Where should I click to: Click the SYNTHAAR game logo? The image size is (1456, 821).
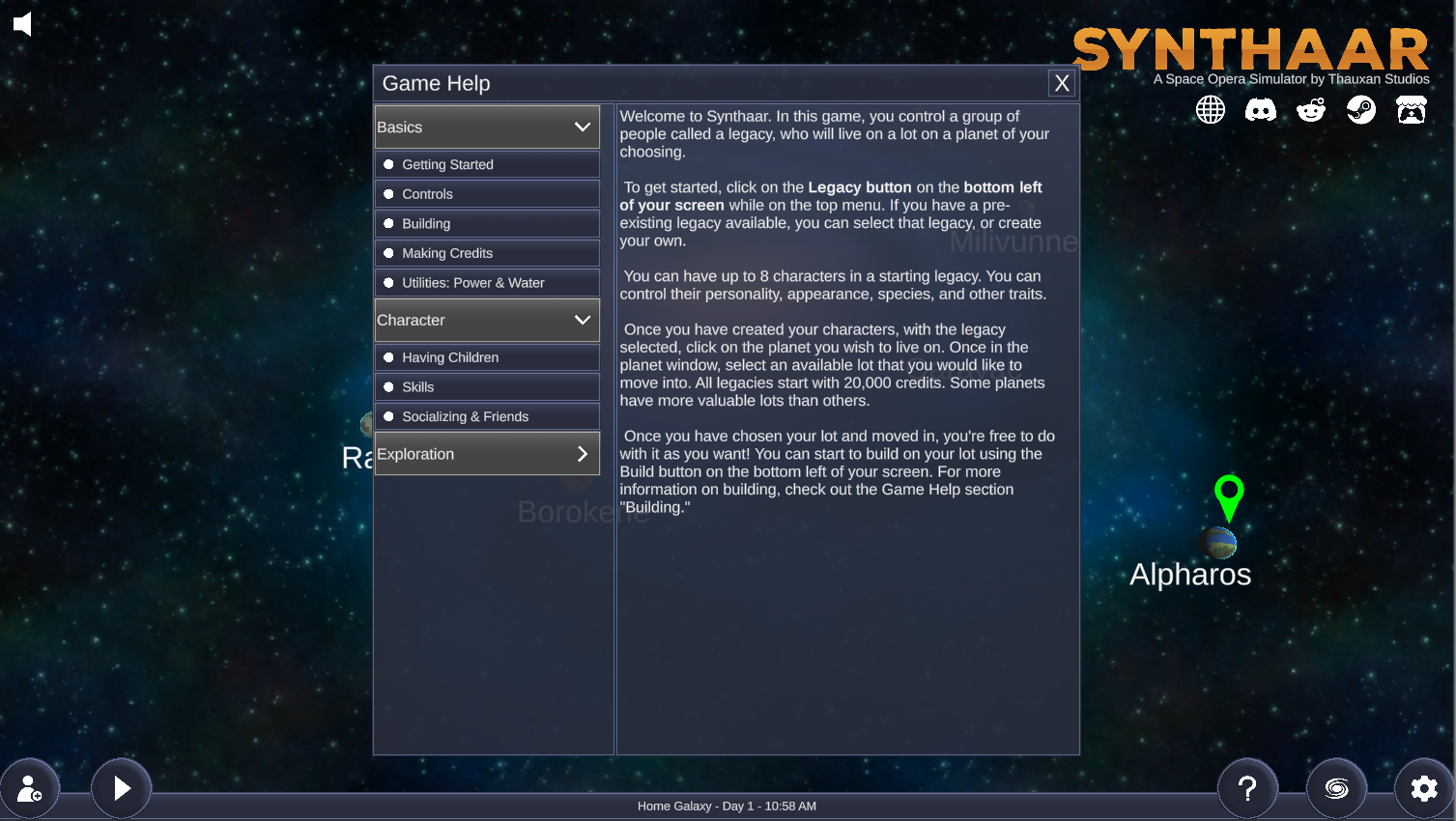pos(1250,49)
